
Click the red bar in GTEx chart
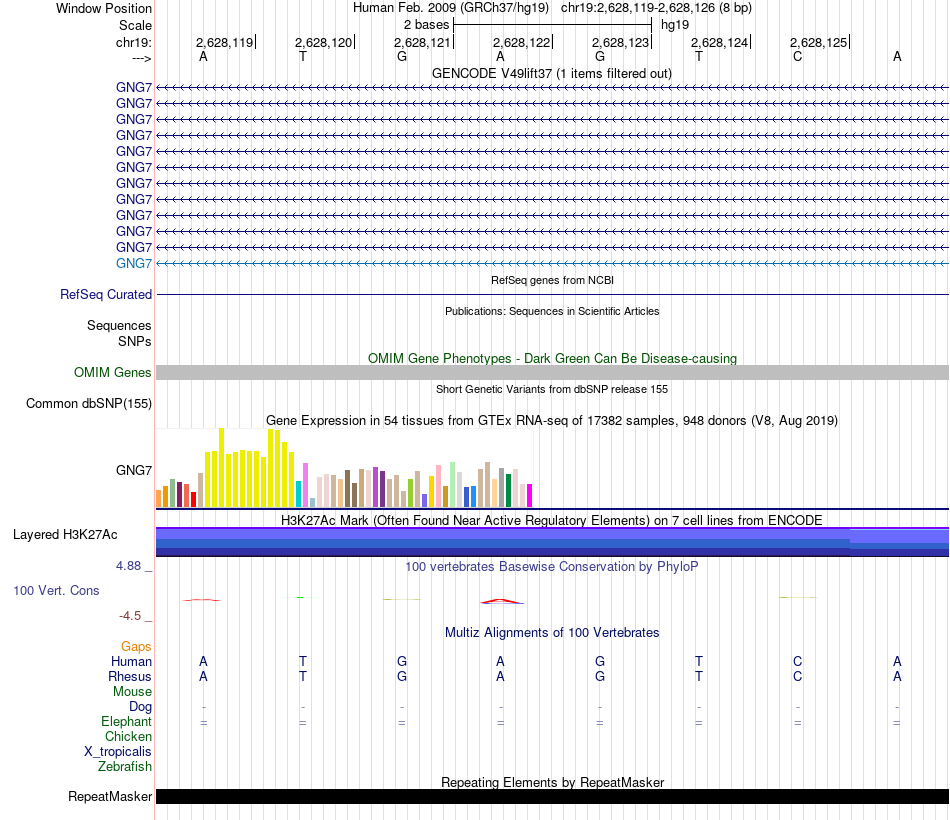point(193,499)
